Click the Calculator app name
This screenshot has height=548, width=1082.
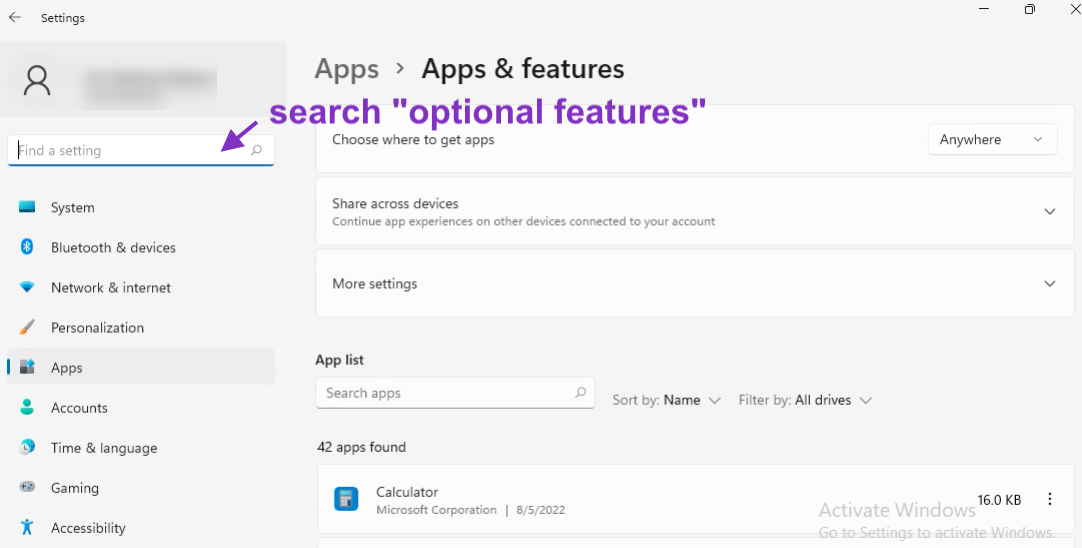[x=407, y=492]
